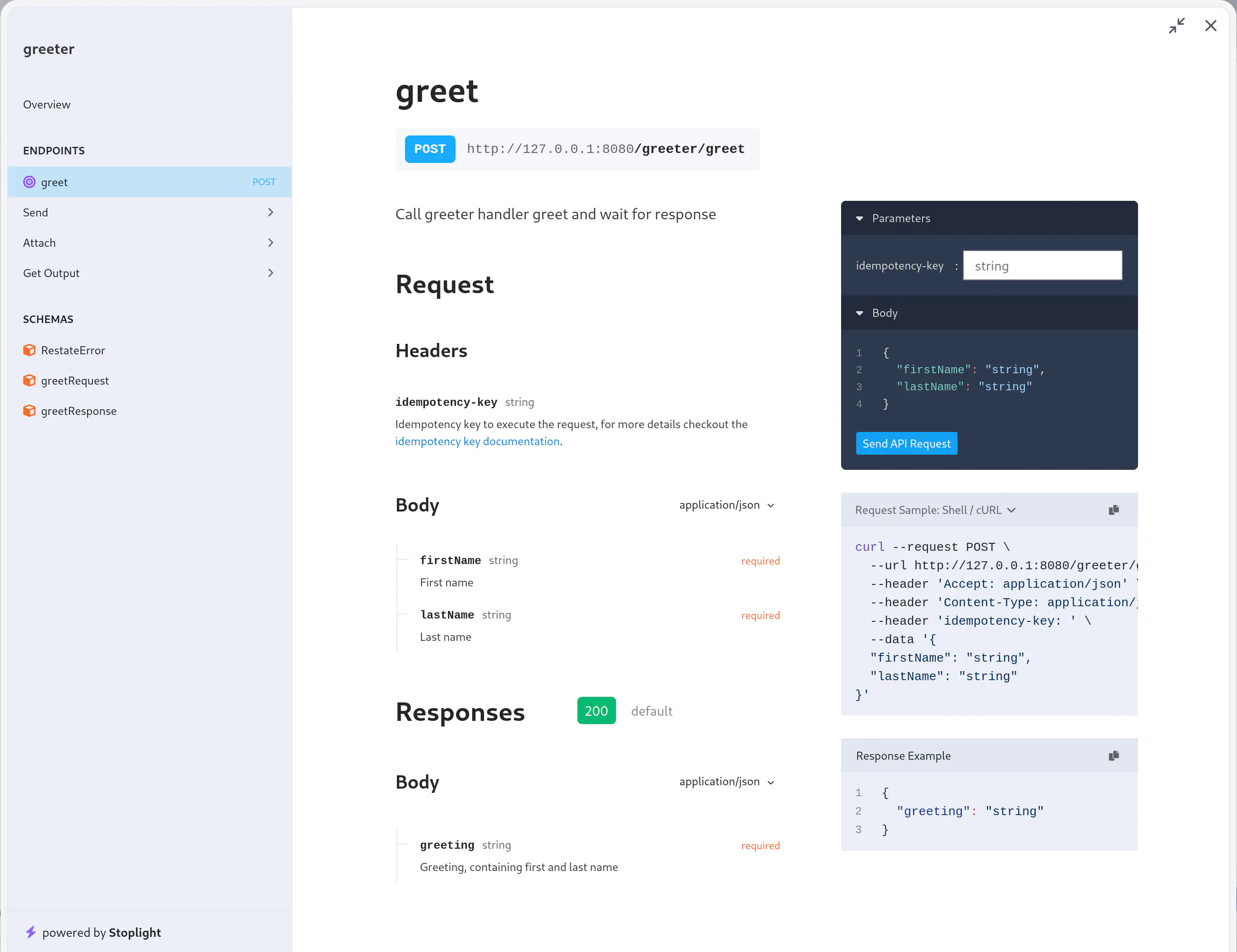Click the greet endpoint target icon
Image resolution: width=1237 pixels, height=952 pixels.
tap(29, 182)
